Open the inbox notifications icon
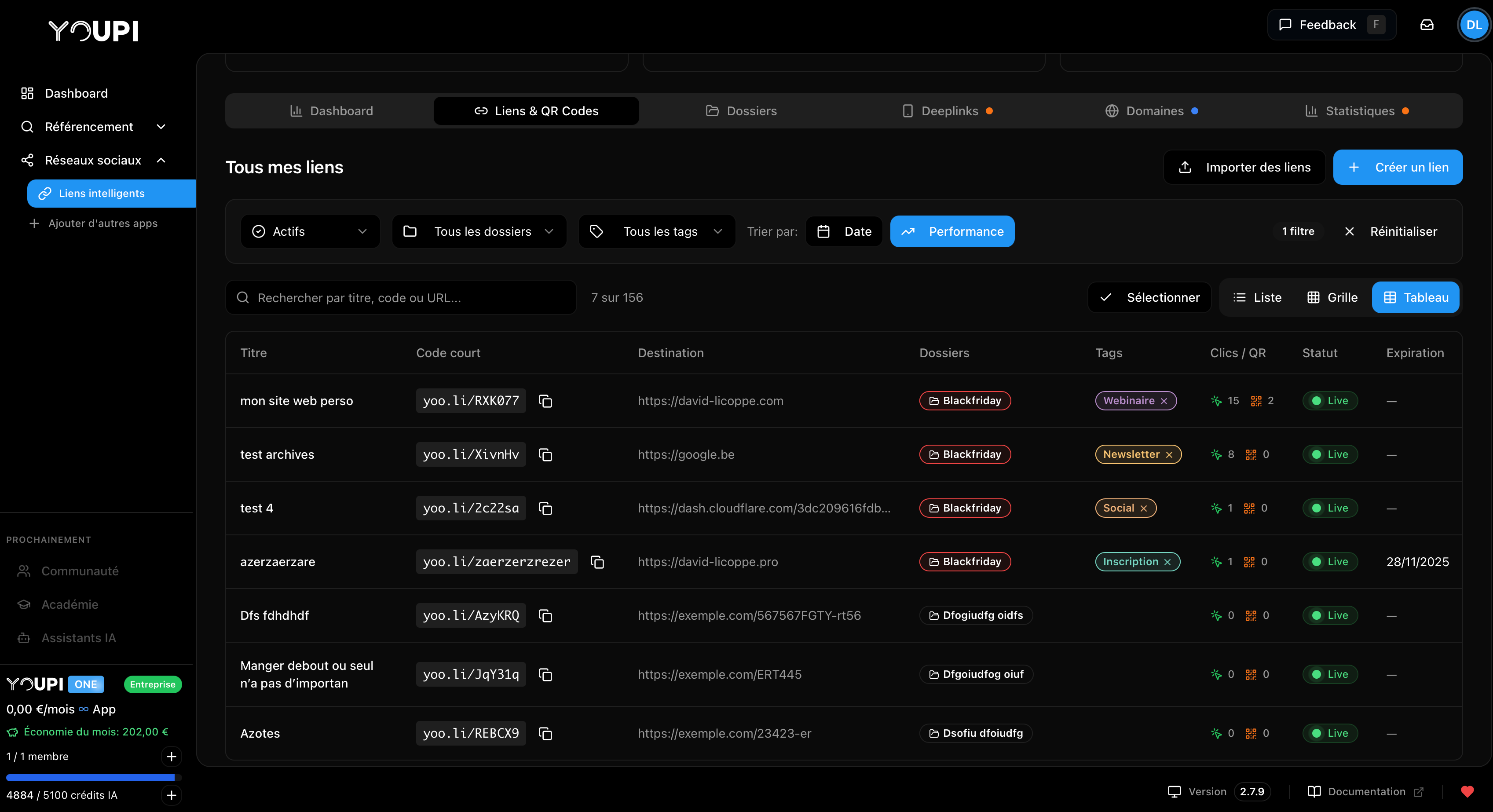 [1426, 24]
